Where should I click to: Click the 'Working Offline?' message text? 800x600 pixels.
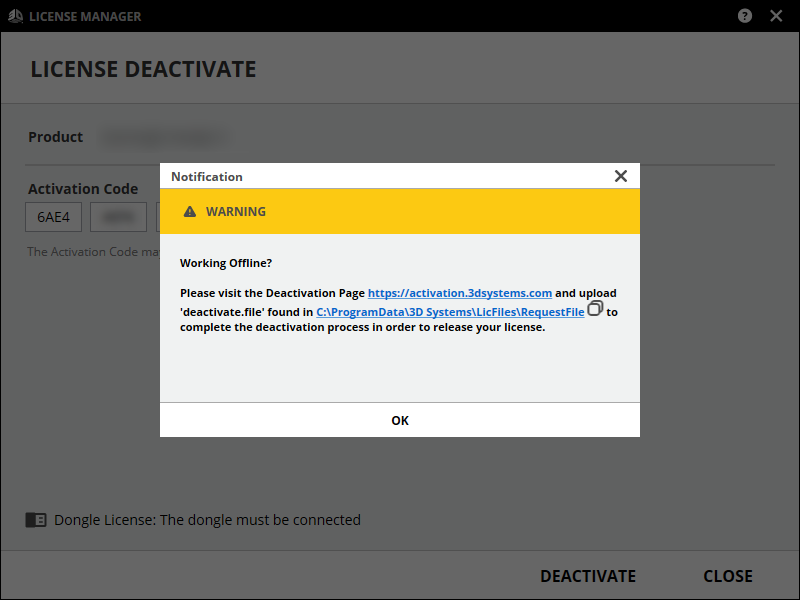(226, 263)
